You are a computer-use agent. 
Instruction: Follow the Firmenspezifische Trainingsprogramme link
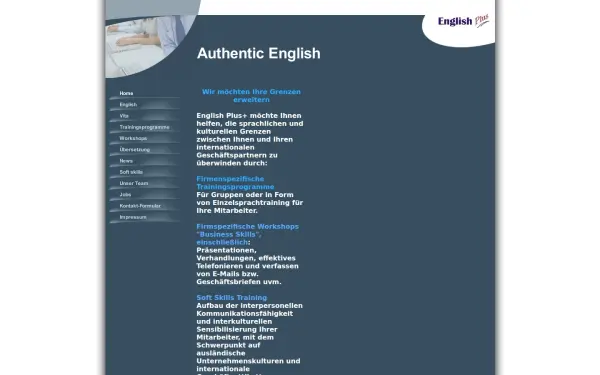tap(235, 183)
